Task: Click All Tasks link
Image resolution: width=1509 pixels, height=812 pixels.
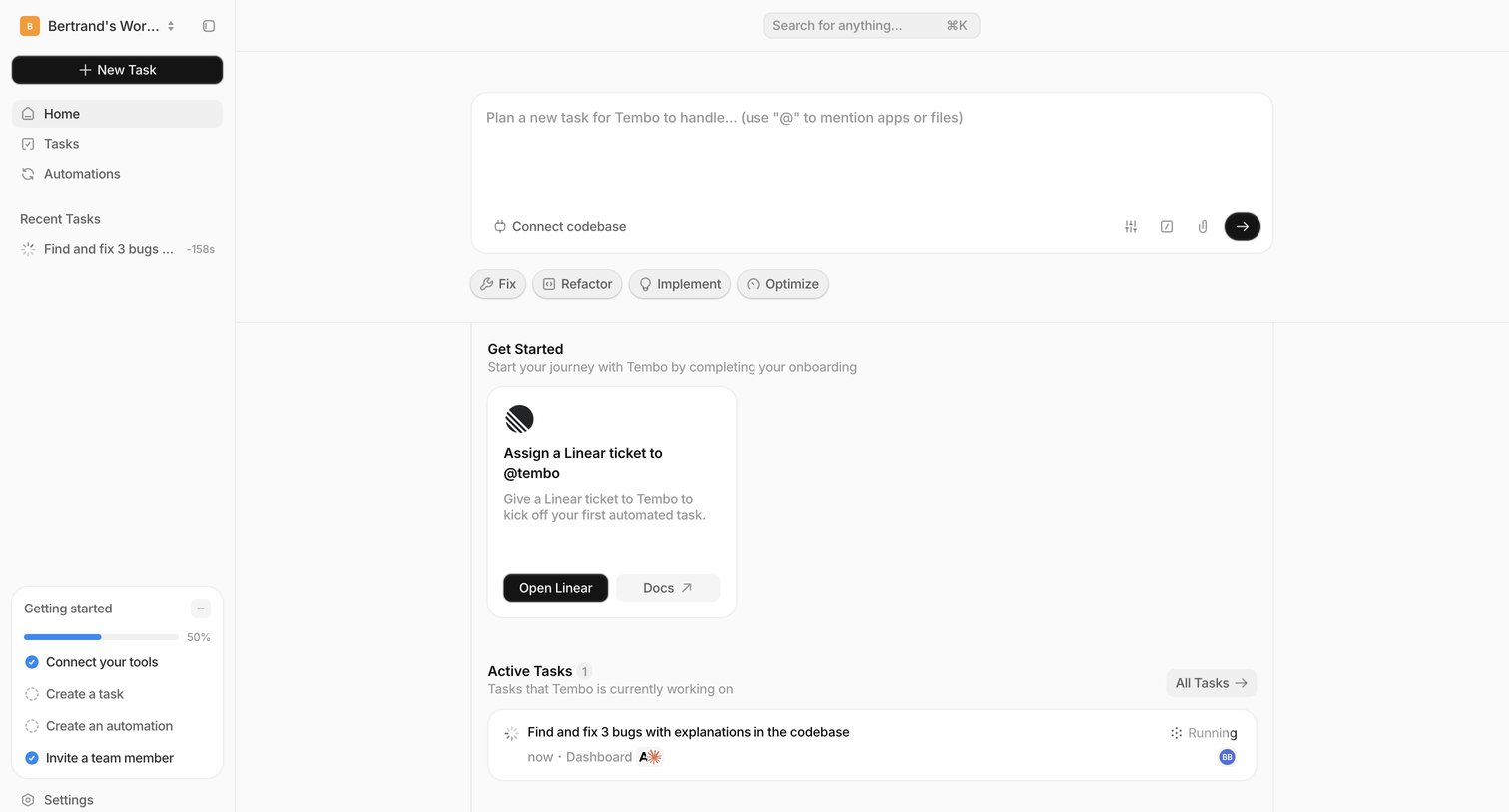Action: 1211,683
